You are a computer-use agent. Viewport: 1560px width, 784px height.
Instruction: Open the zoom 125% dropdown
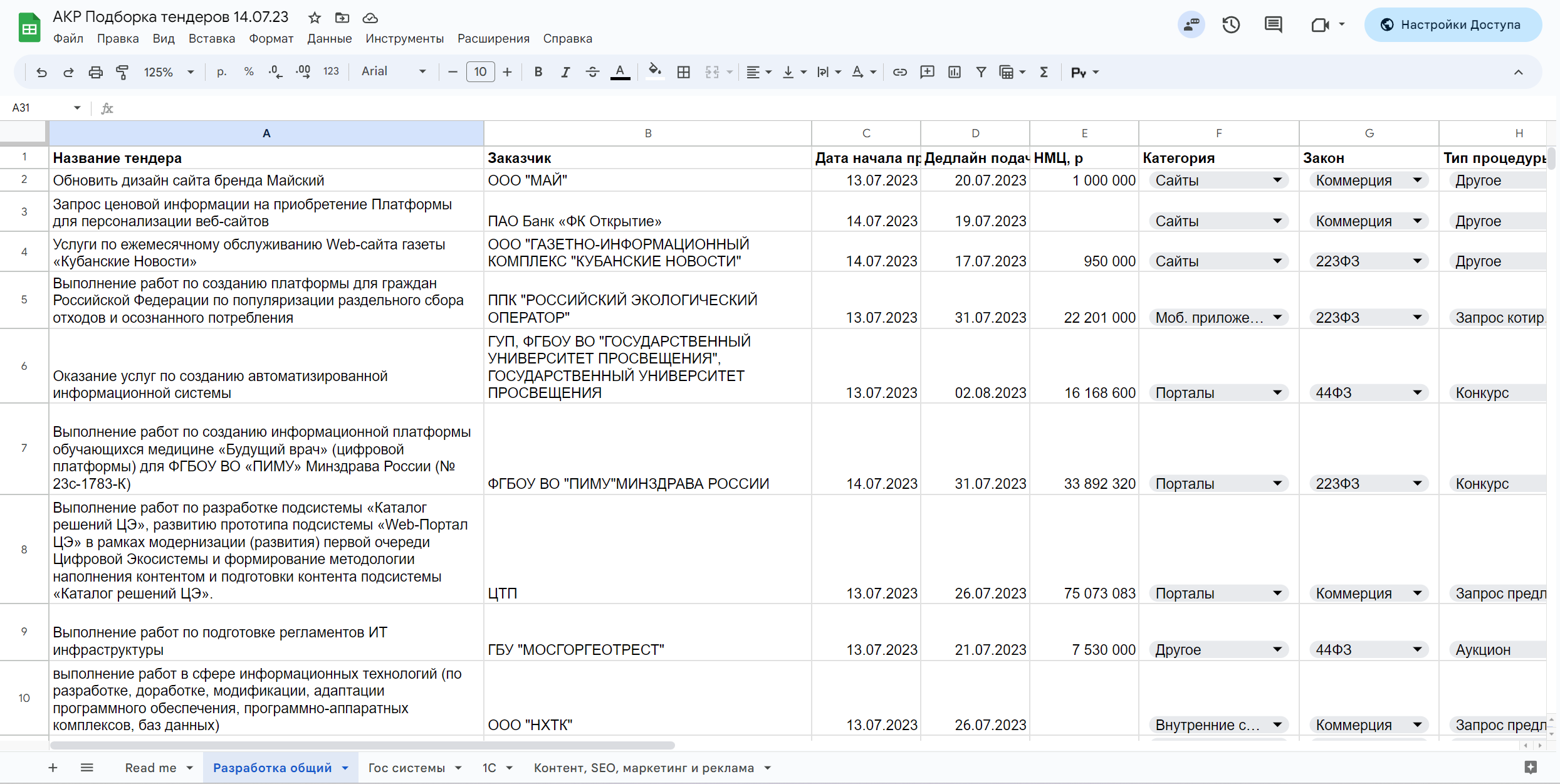[168, 72]
